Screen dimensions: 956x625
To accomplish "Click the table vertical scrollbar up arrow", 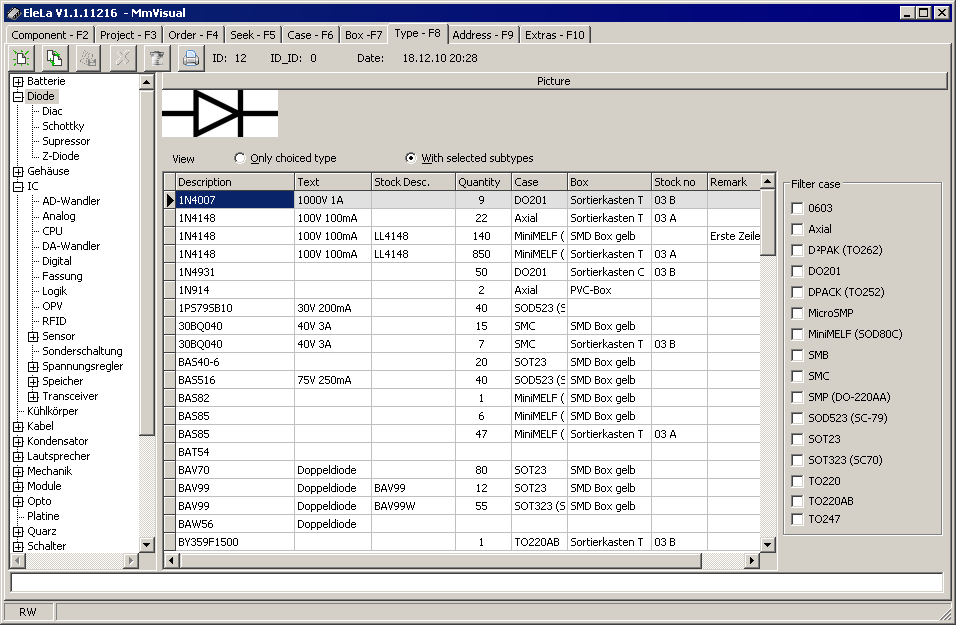I will point(768,181).
